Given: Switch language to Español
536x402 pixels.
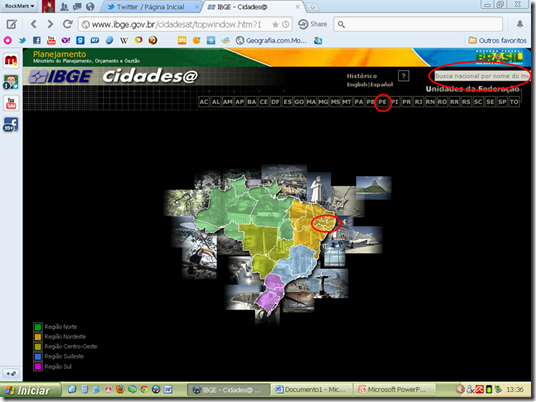Looking at the screenshot, I should click(x=381, y=84).
